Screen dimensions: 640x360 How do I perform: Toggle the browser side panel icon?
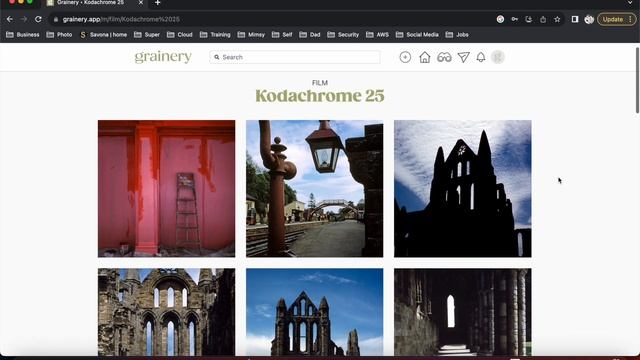575,19
